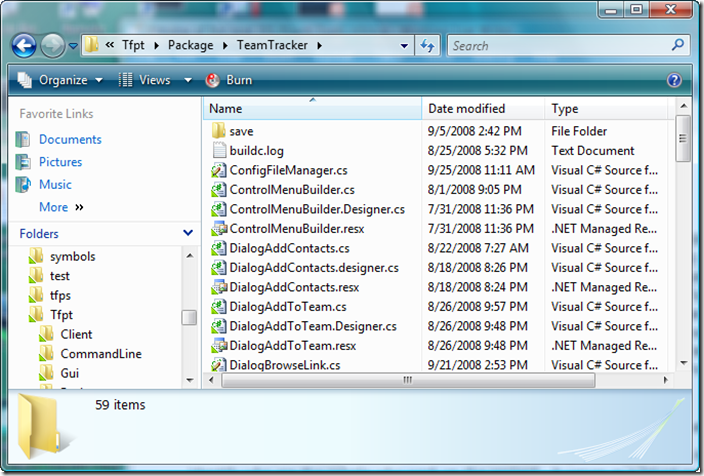The height and width of the screenshot is (476, 704).
Task: Click the greyed-out Forward arrow button
Action: 53,45
